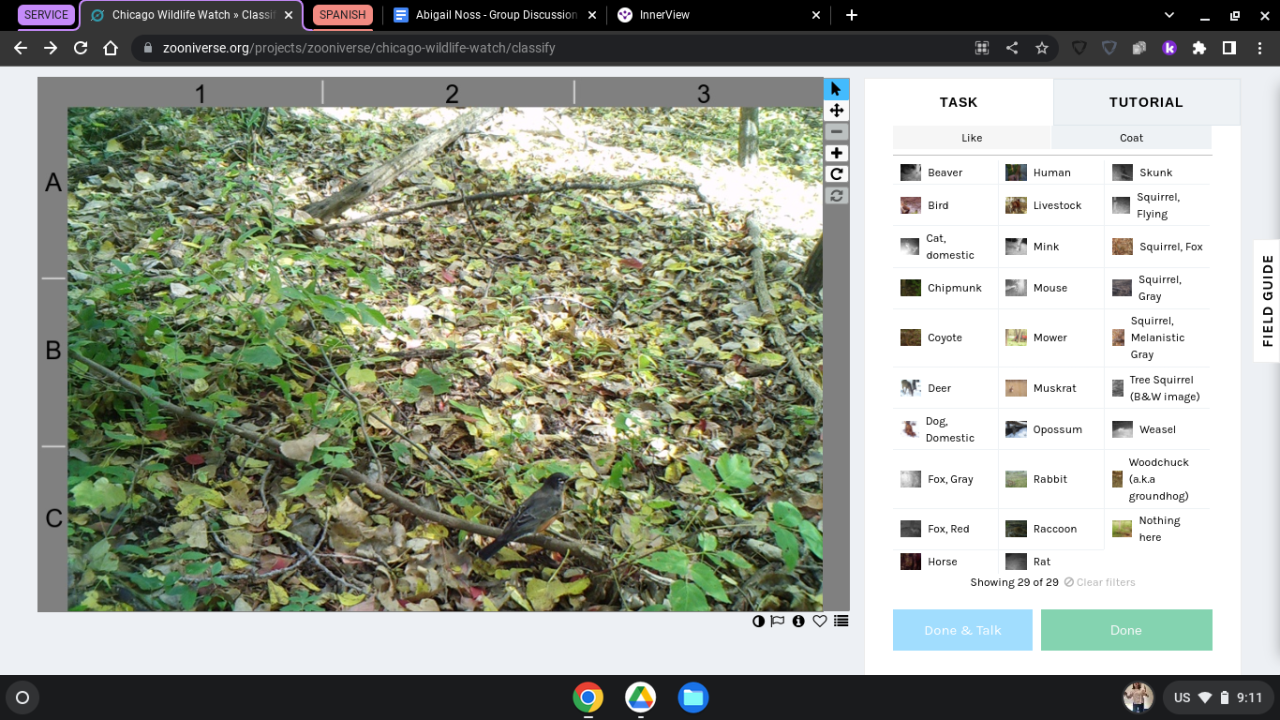Invert the image contrast

pyautogui.click(x=758, y=621)
